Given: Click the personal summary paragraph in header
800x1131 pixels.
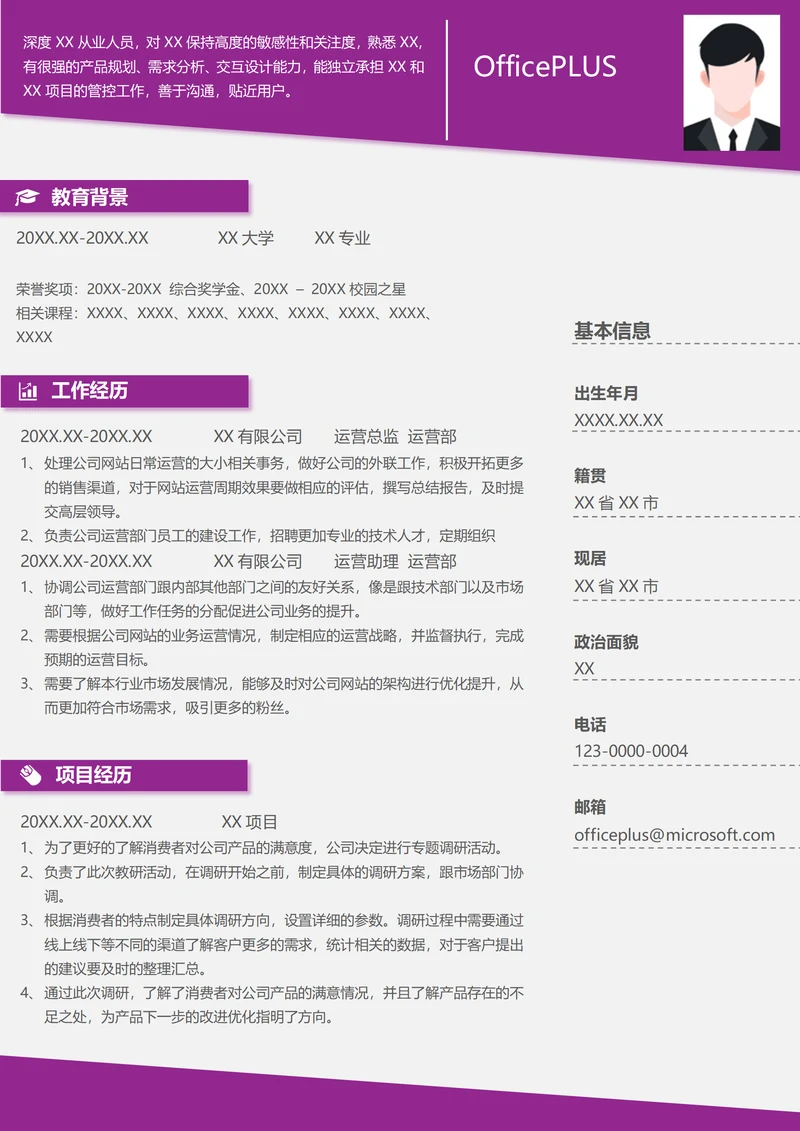Looking at the screenshot, I should [x=223, y=67].
